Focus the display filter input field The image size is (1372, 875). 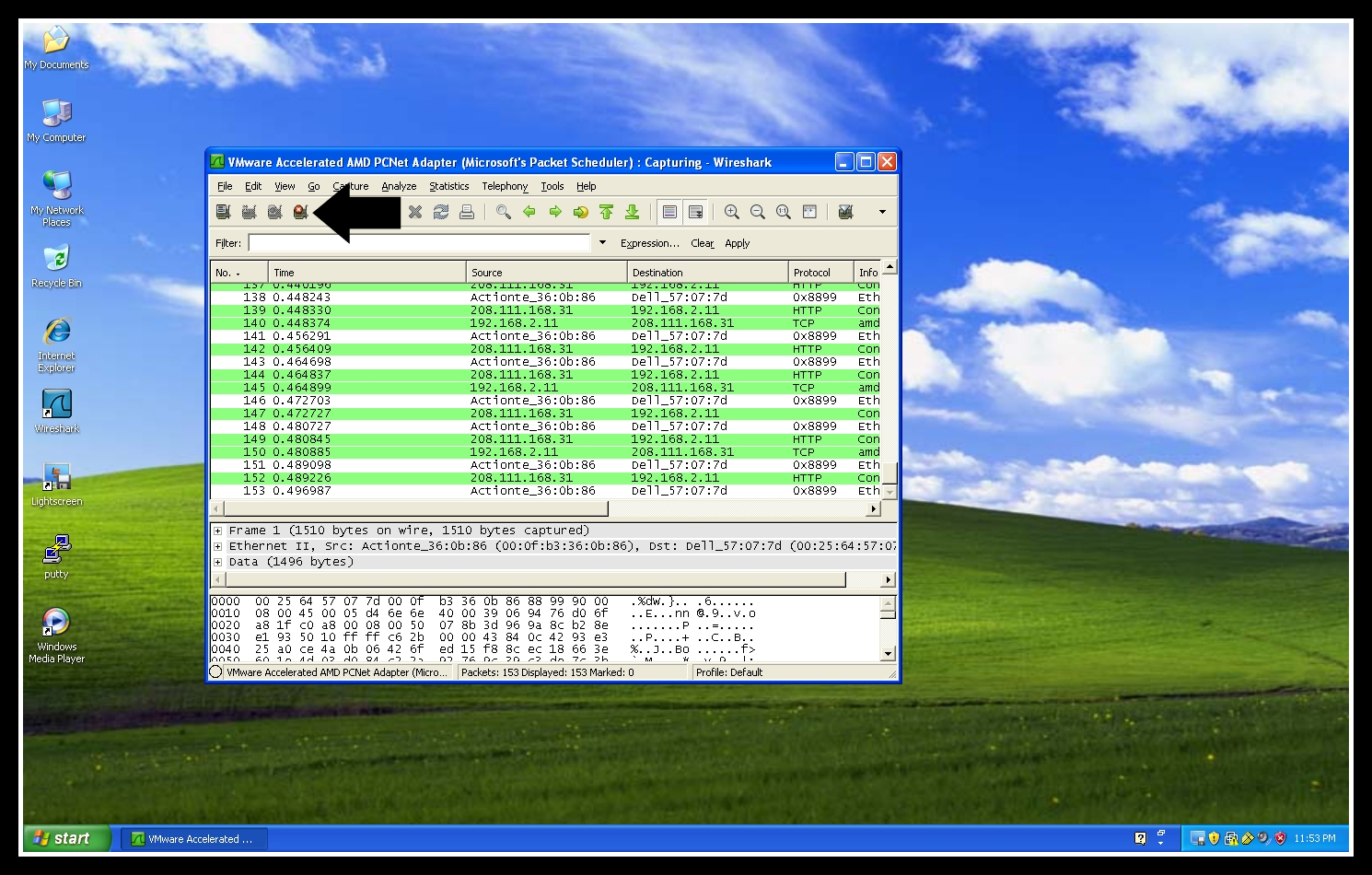(x=419, y=243)
